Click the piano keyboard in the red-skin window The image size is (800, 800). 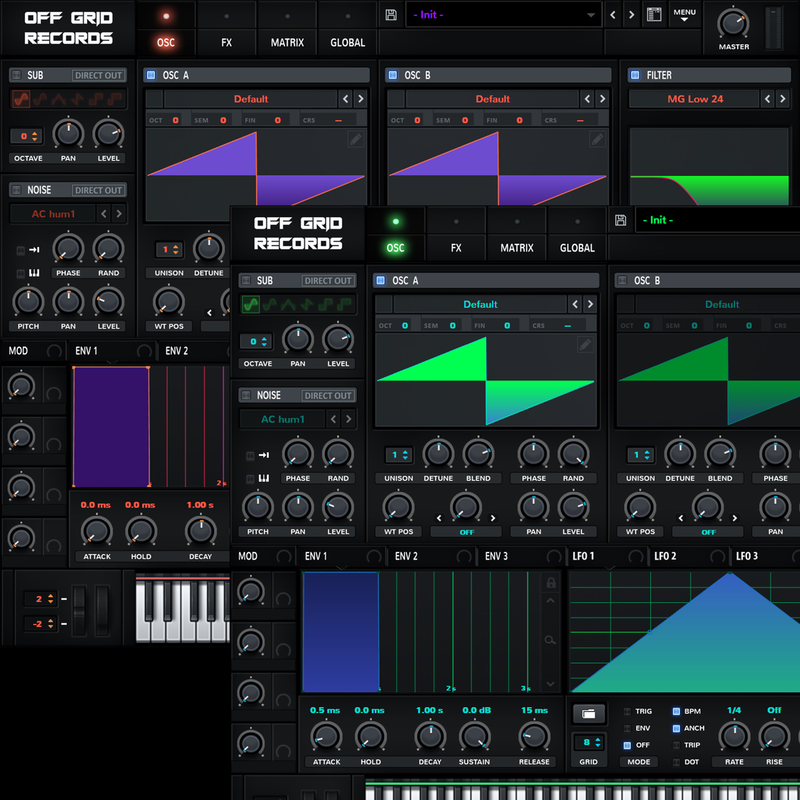(183, 609)
